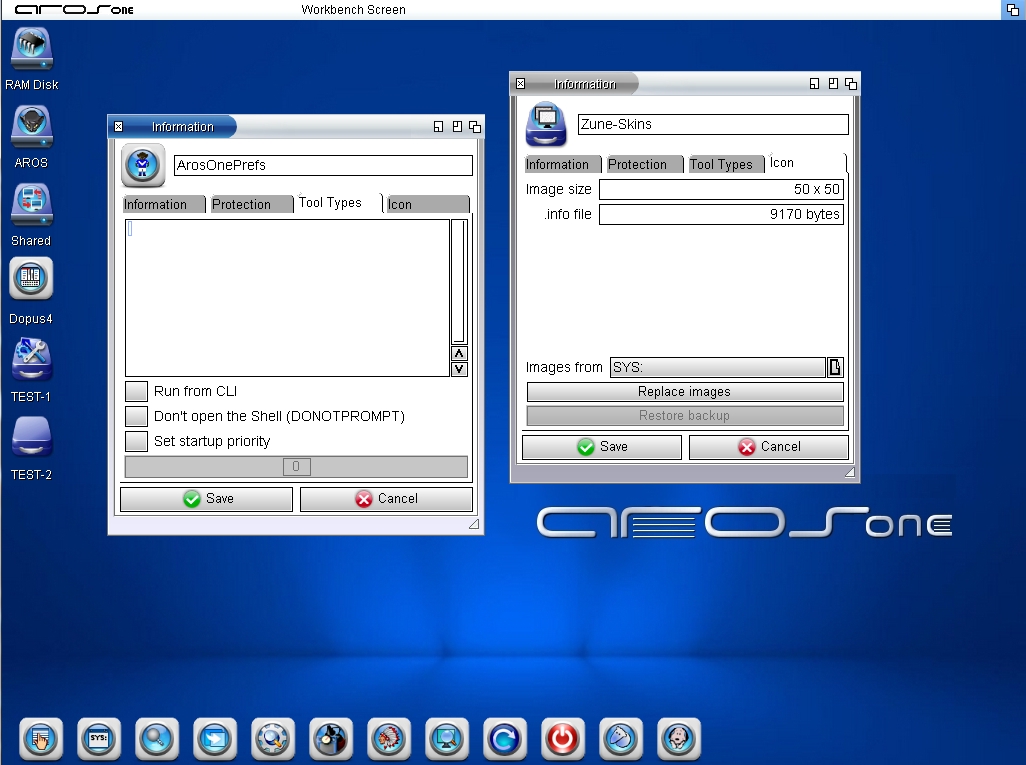Open the Icon tab in ArosOnePrefs window
This screenshot has width=1026, height=765.
pyautogui.click(x=427, y=204)
